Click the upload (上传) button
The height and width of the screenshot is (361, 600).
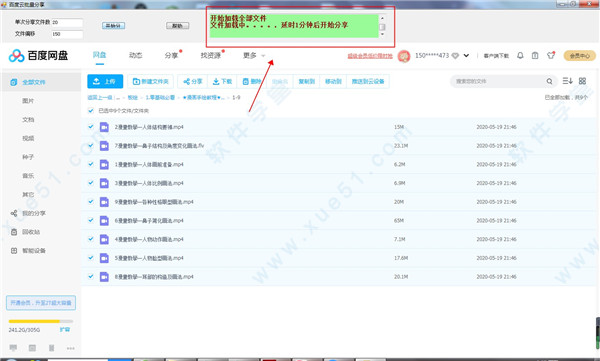point(105,81)
